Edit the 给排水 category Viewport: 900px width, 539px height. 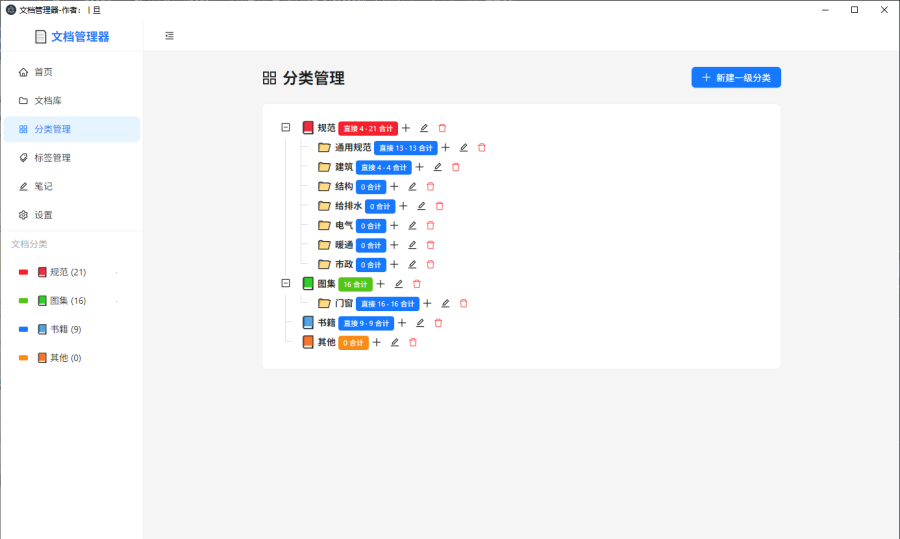(x=421, y=206)
